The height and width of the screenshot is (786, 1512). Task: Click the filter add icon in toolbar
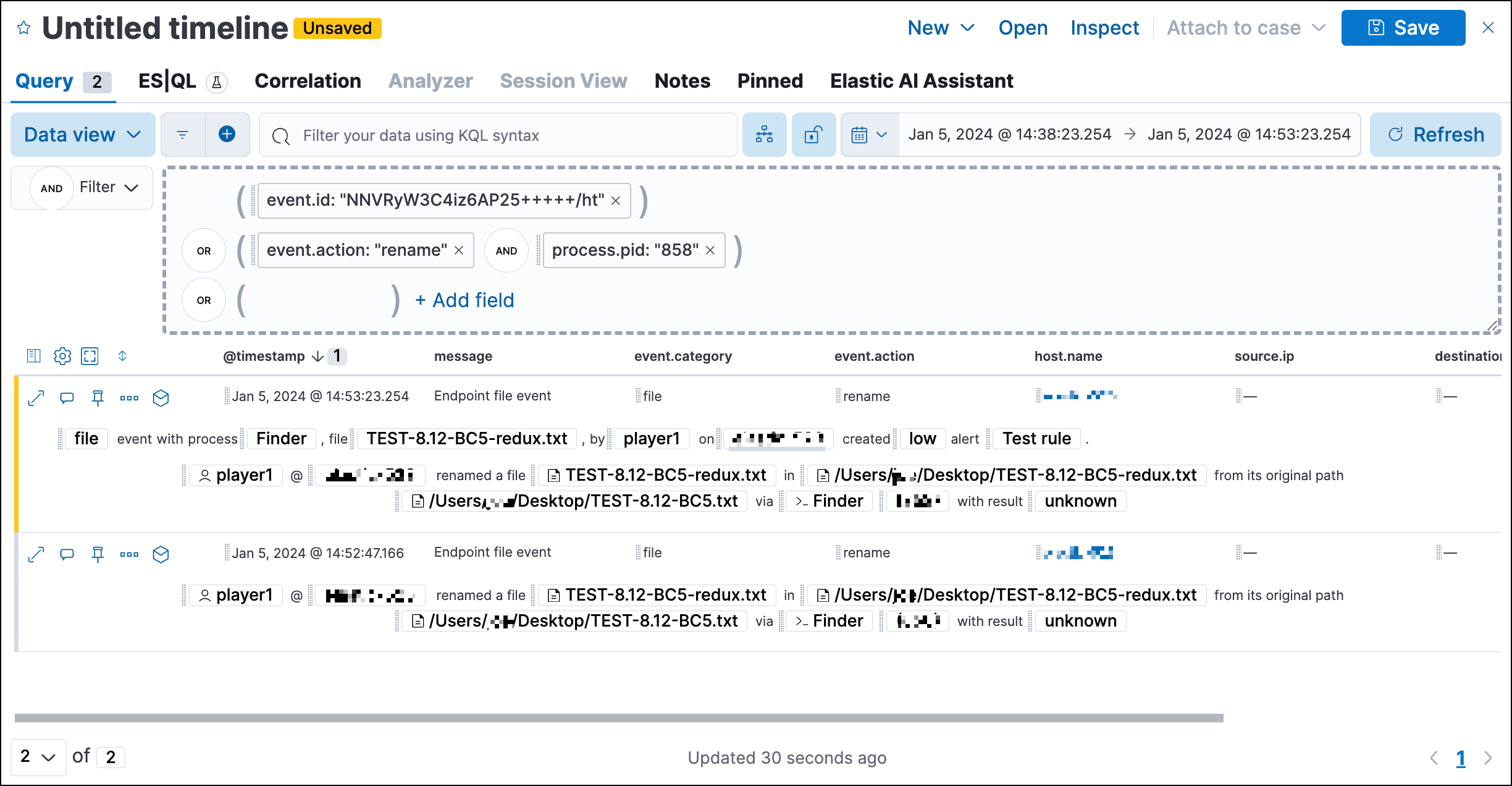226,134
